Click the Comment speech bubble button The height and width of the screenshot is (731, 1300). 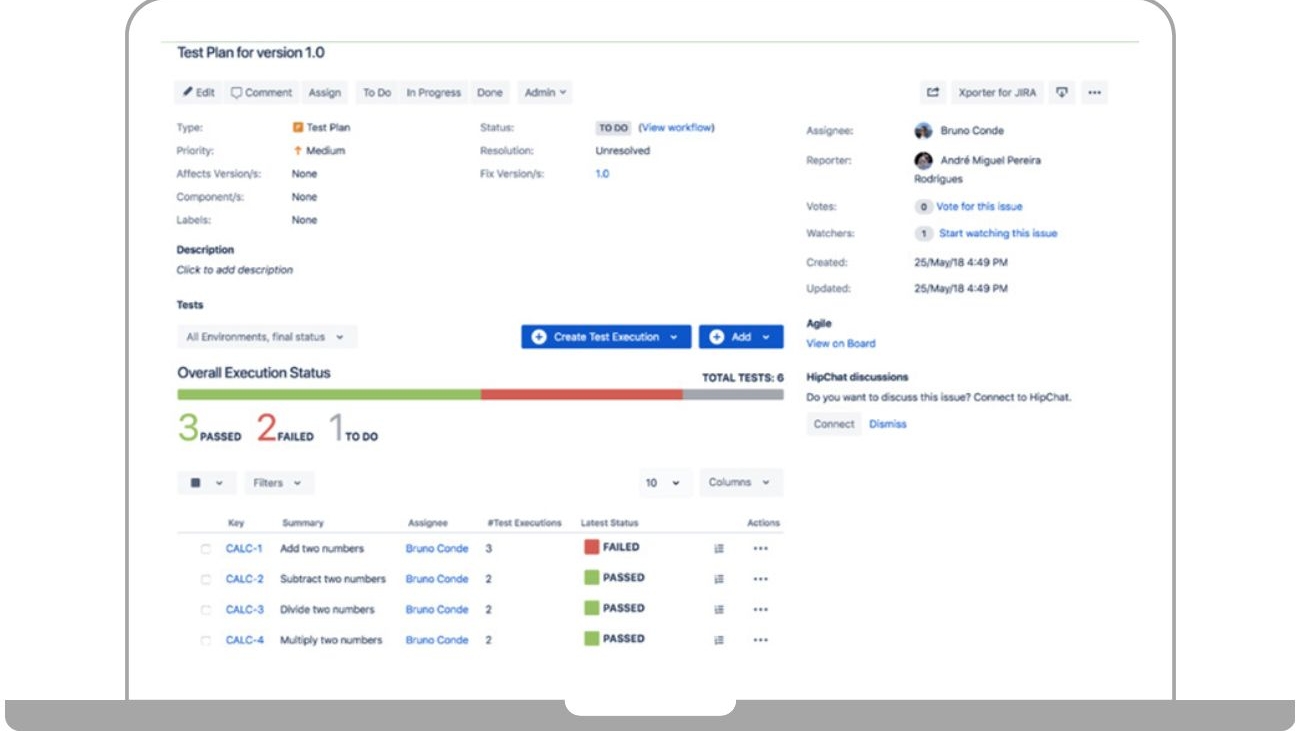[262, 93]
